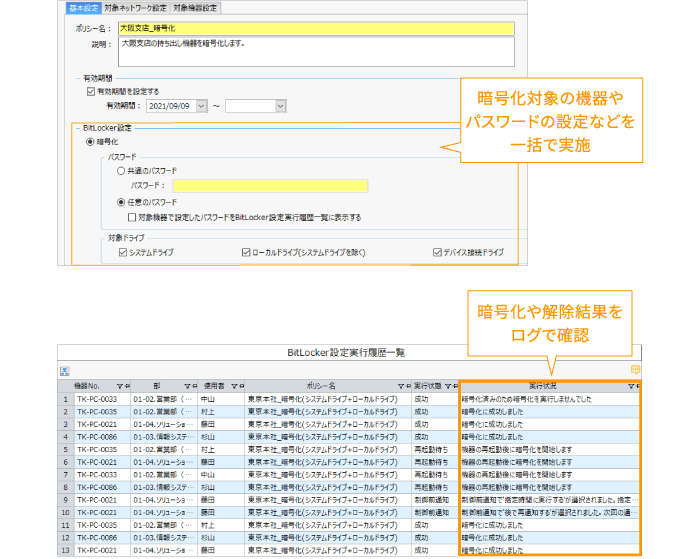Open the filter icon in 実行状態 column header
Image resolution: width=700 pixels, height=559 pixels.
pos(448,386)
